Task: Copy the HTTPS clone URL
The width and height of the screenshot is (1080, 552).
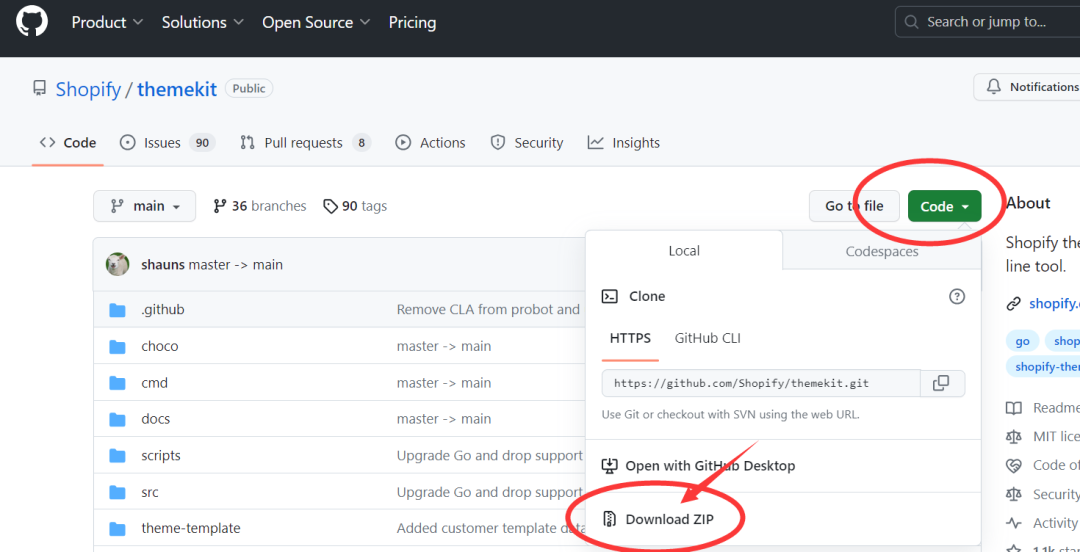Action: tap(941, 383)
